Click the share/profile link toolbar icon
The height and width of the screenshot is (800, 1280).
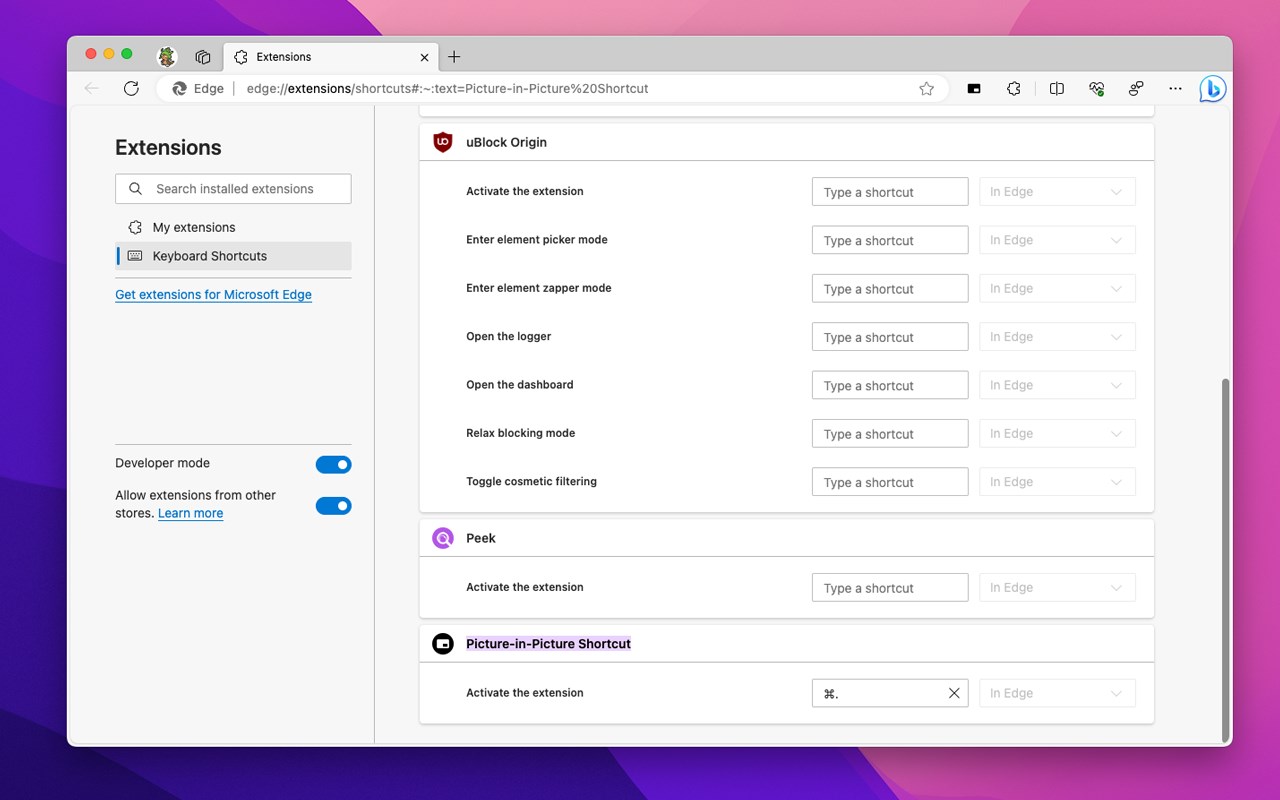click(x=1136, y=88)
